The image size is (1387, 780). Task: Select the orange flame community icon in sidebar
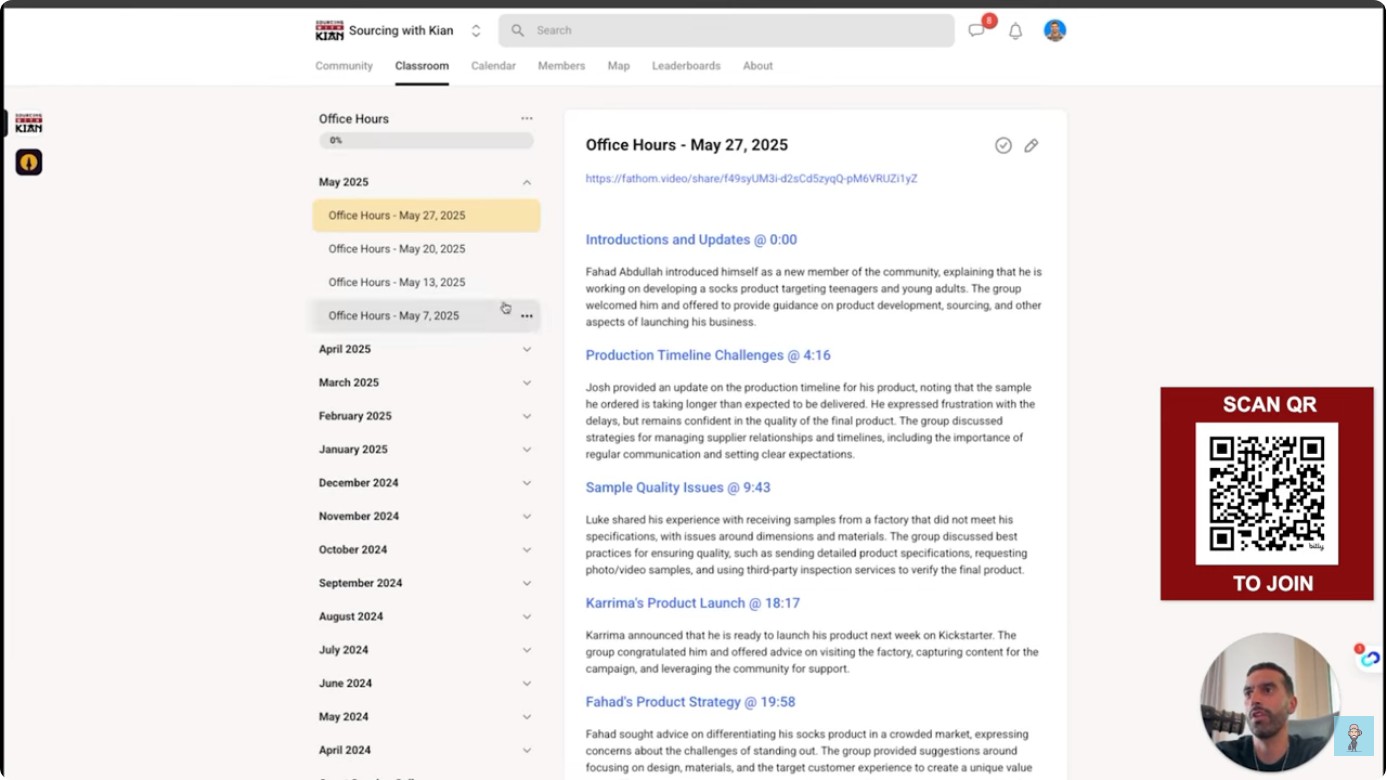pos(29,162)
